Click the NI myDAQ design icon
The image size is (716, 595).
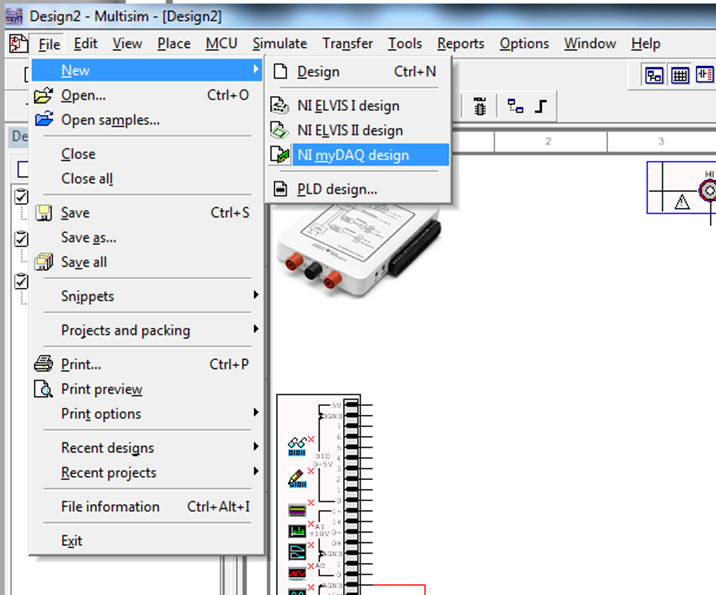pos(279,155)
